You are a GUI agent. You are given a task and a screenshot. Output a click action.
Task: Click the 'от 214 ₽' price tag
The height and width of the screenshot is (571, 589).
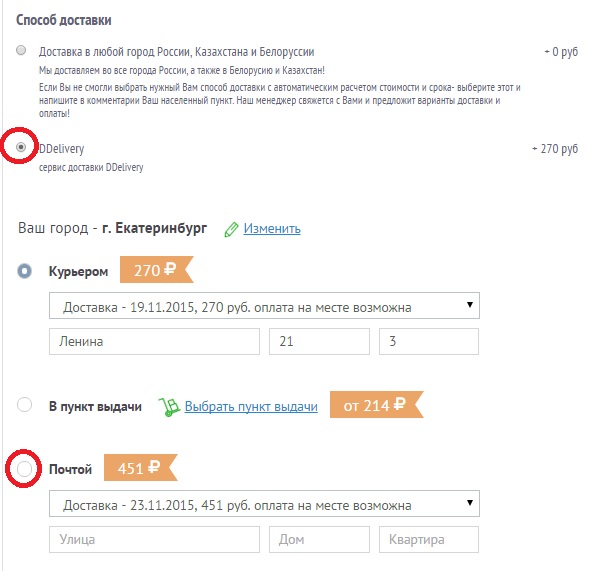(x=376, y=405)
